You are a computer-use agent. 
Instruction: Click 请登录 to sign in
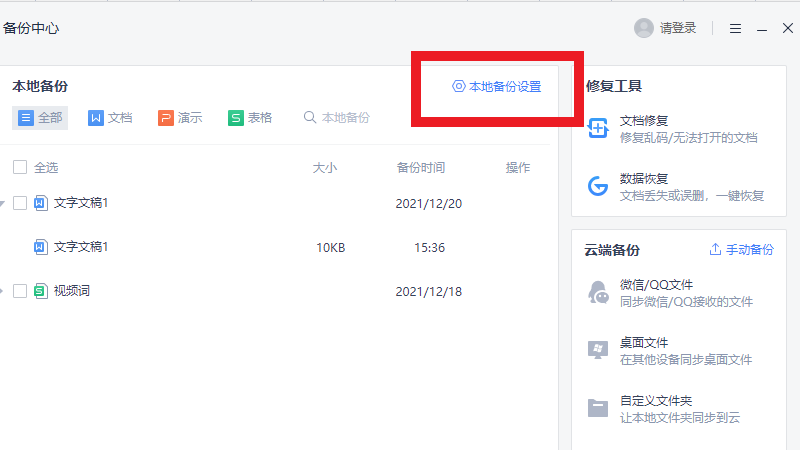click(x=678, y=28)
